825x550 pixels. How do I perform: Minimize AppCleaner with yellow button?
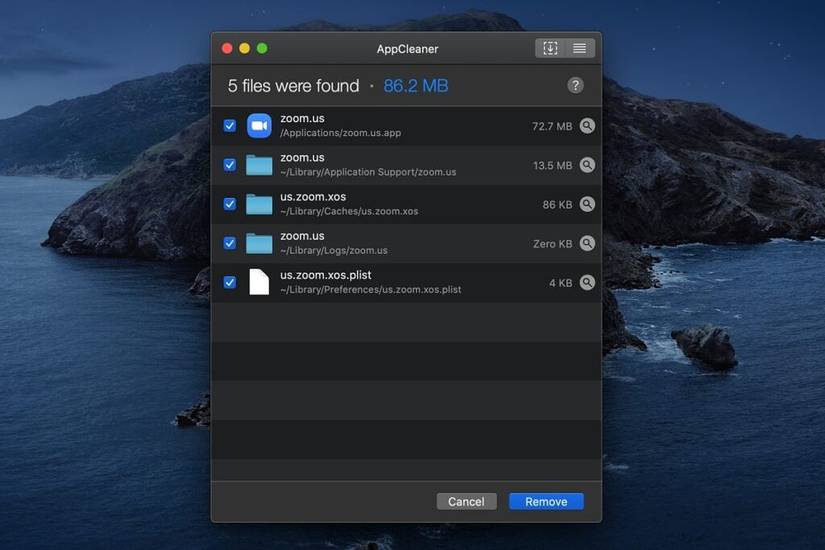pos(245,48)
